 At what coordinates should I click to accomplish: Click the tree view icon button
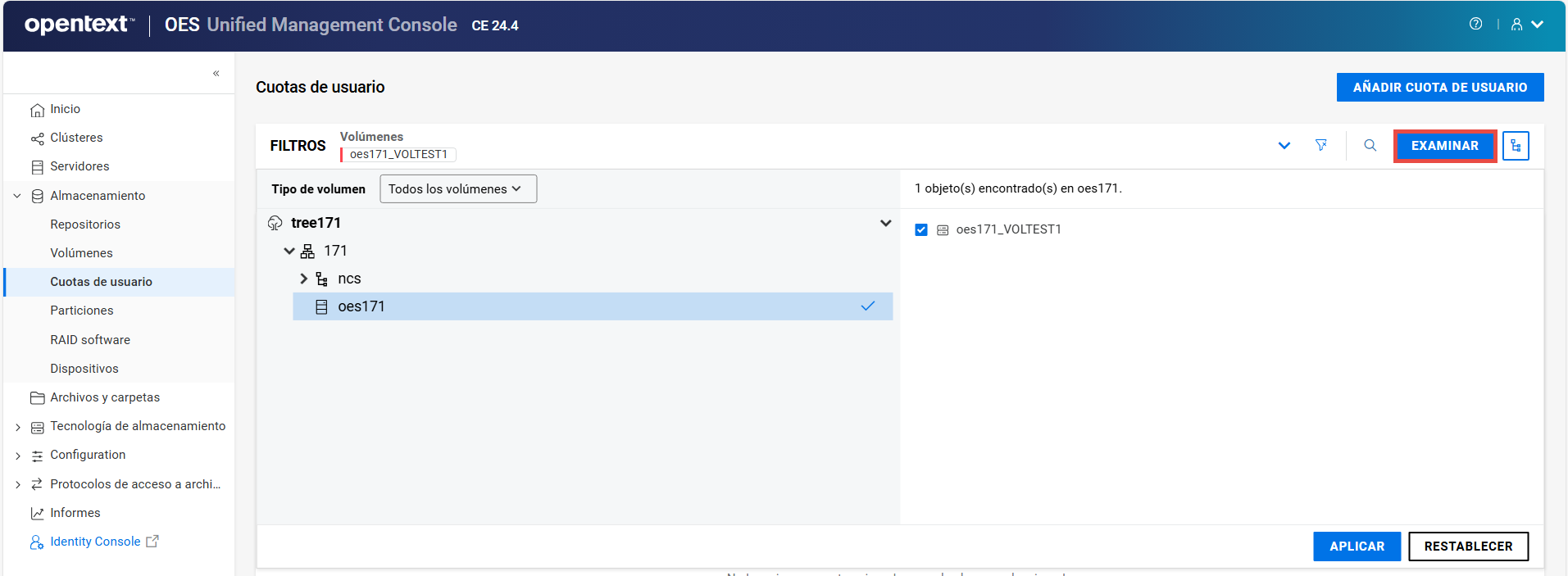click(x=1516, y=146)
